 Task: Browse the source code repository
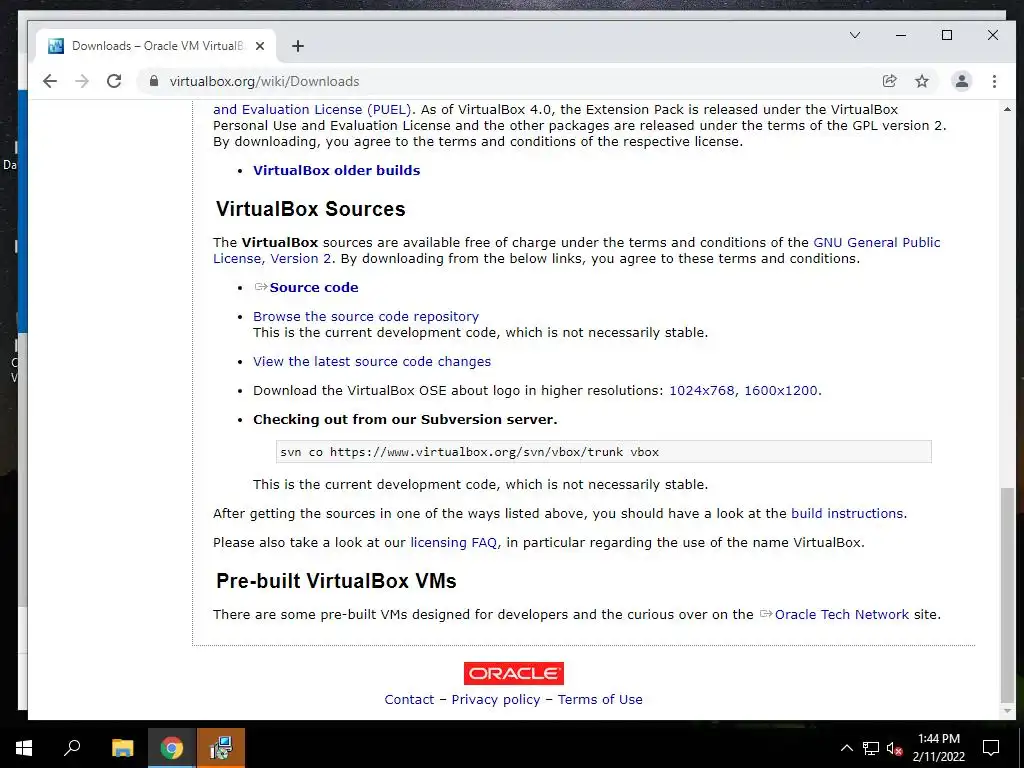(x=366, y=316)
